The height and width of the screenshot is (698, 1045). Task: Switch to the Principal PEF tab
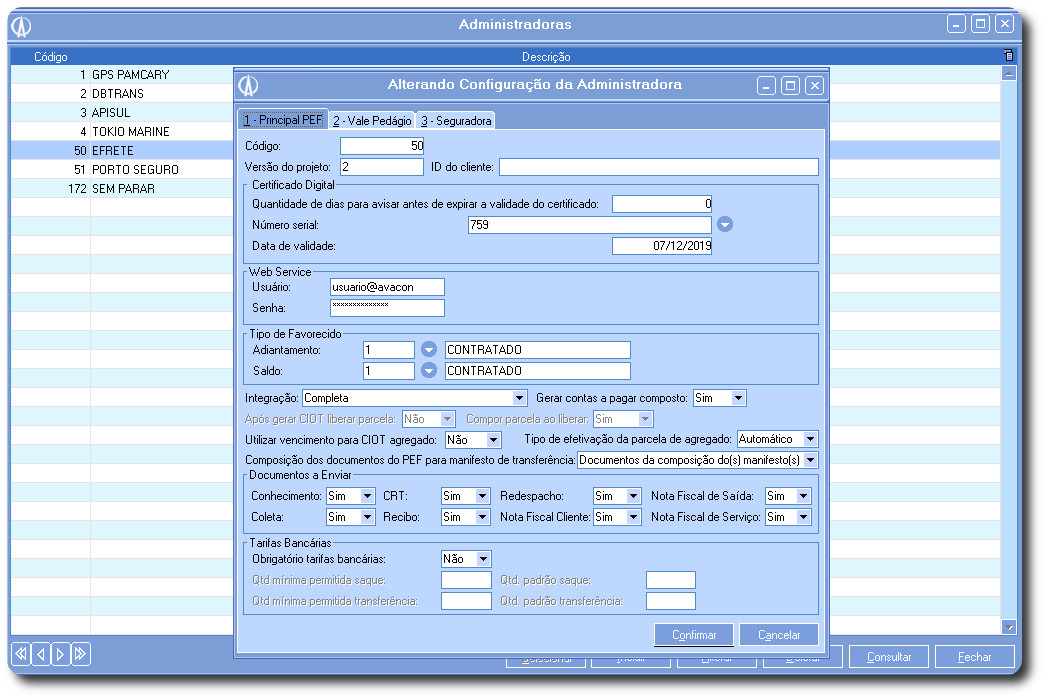(x=283, y=120)
